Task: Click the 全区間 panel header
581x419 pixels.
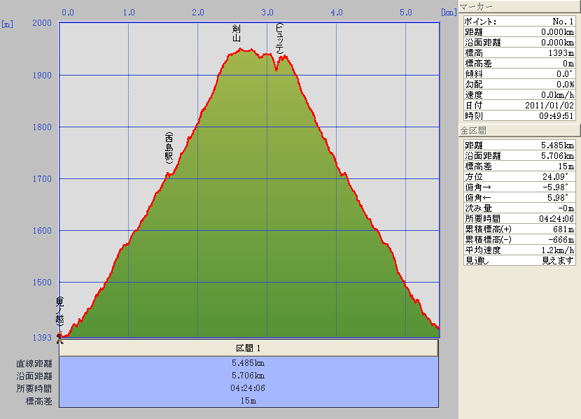Action: click(x=519, y=130)
